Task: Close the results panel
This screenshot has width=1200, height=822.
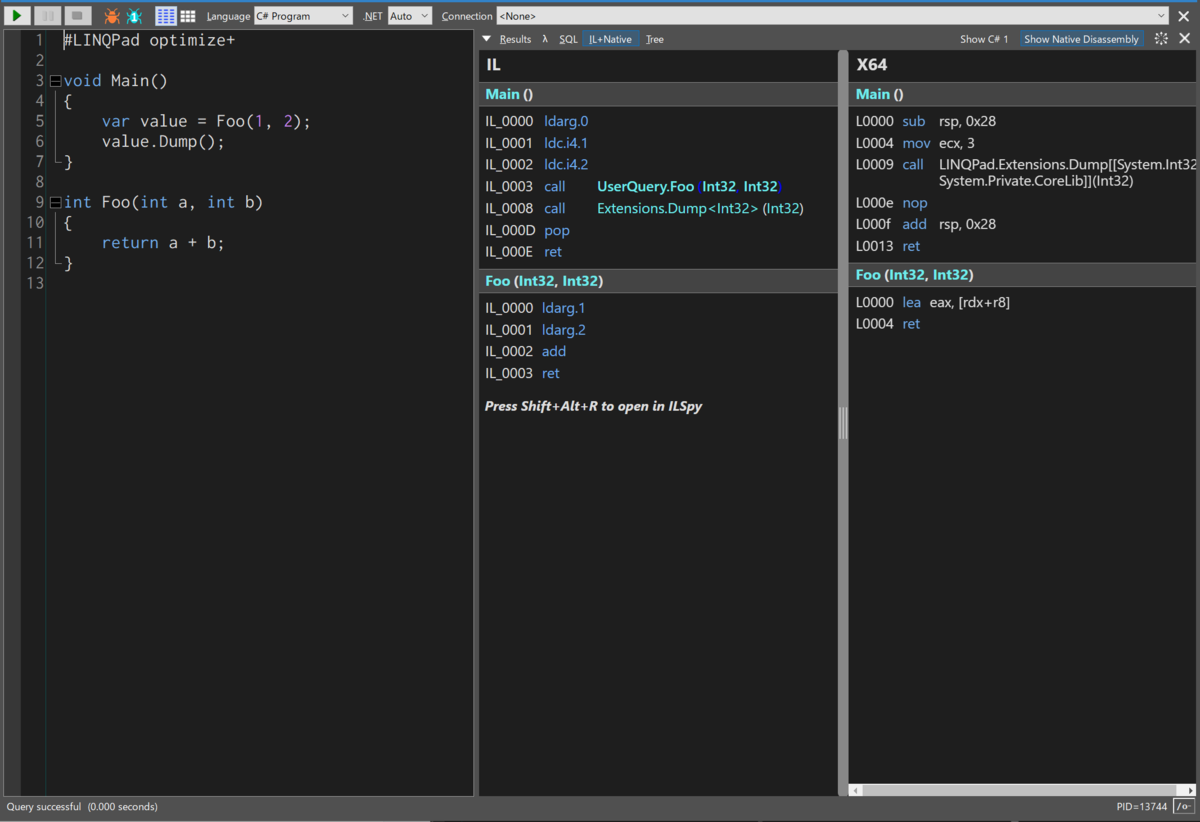Action: tap(1185, 39)
